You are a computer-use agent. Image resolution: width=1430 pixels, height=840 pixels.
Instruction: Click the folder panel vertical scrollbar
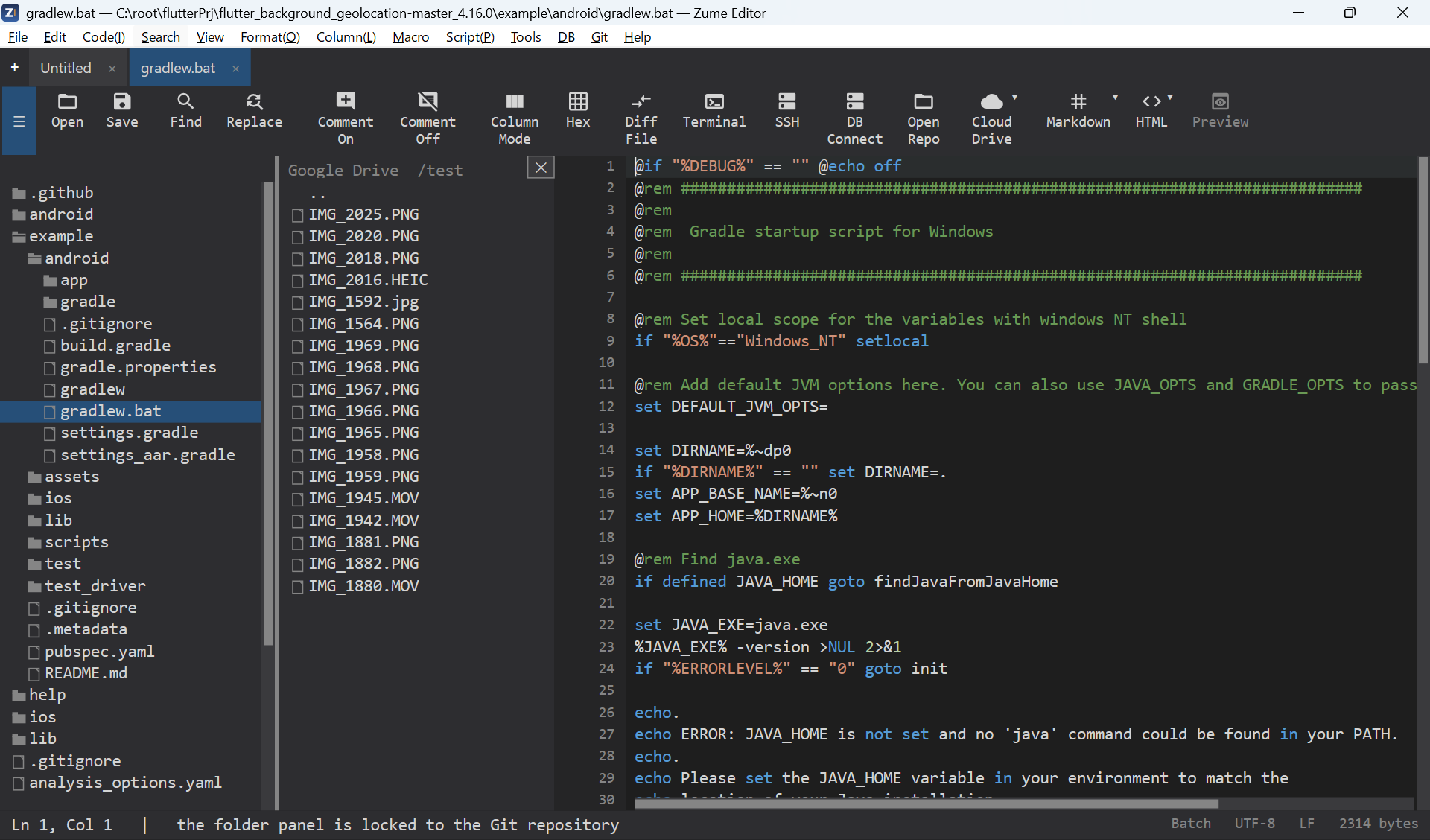coord(267,413)
